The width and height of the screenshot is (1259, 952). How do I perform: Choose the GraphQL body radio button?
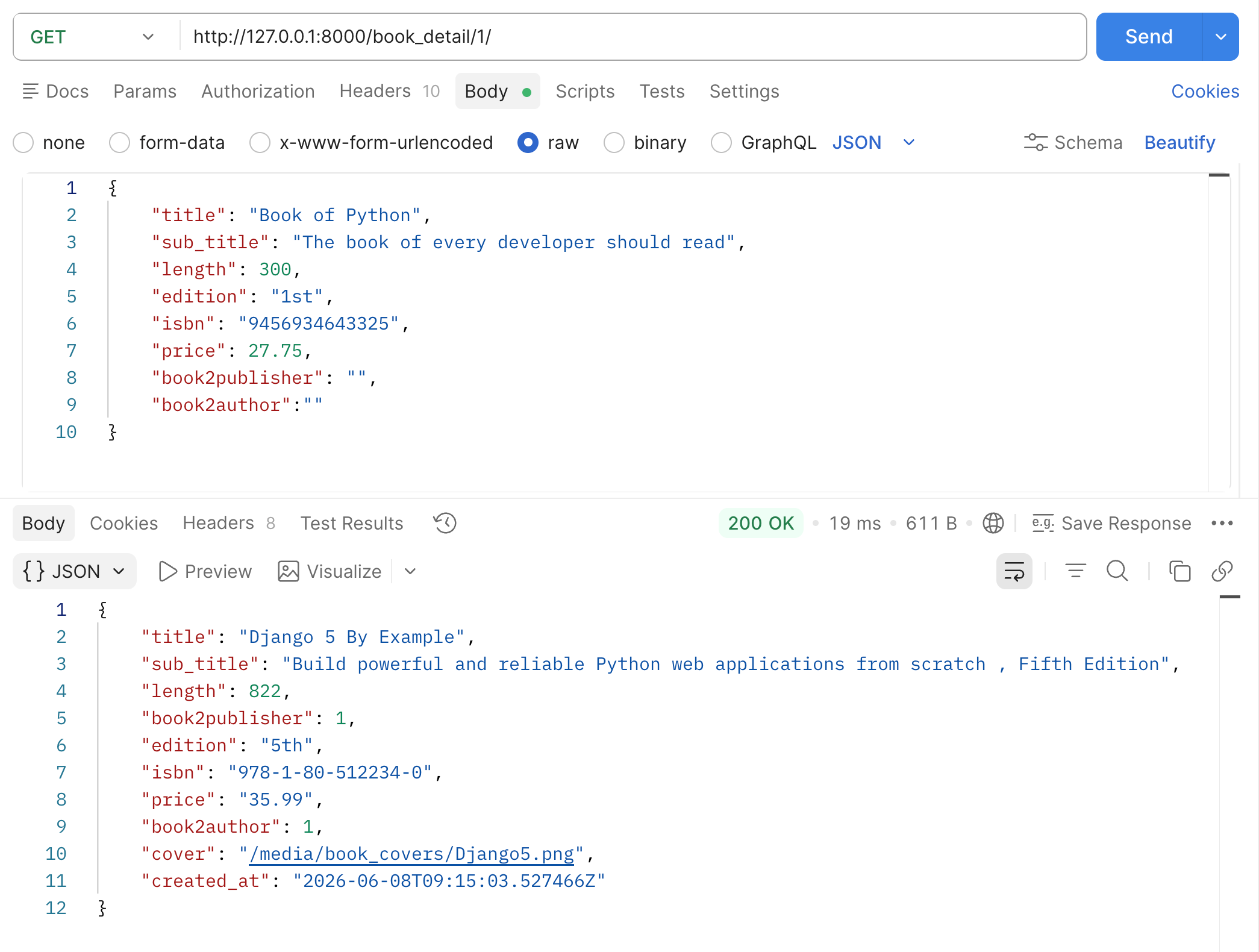tap(722, 143)
